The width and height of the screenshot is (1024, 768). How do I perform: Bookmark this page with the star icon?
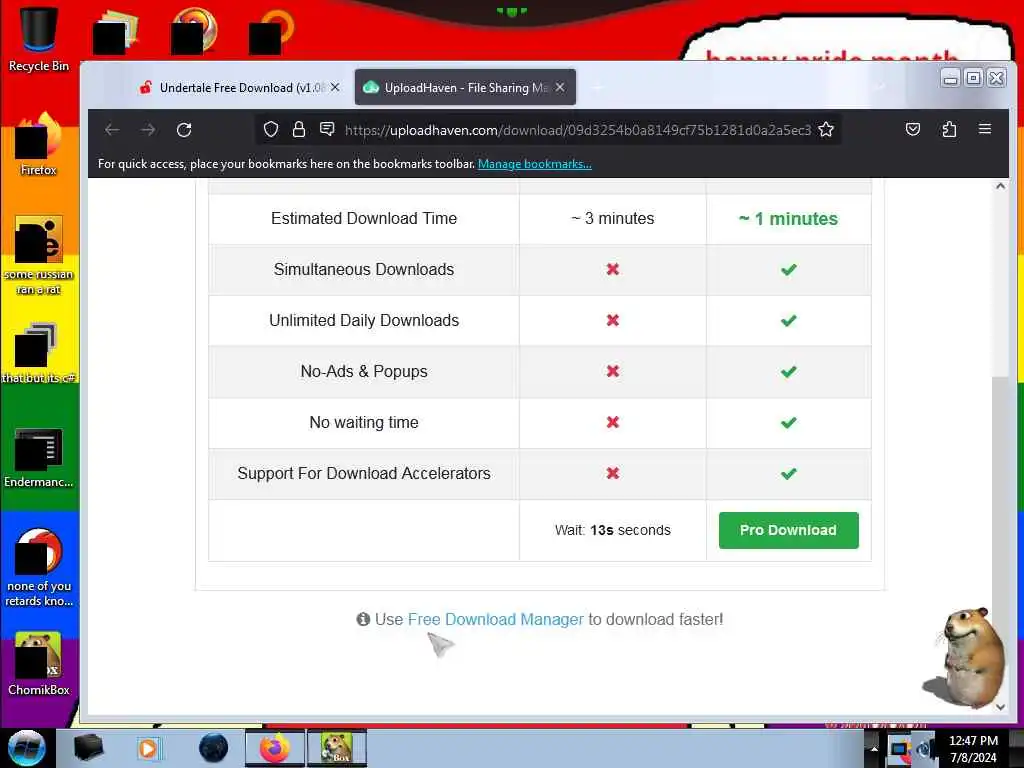click(826, 130)
